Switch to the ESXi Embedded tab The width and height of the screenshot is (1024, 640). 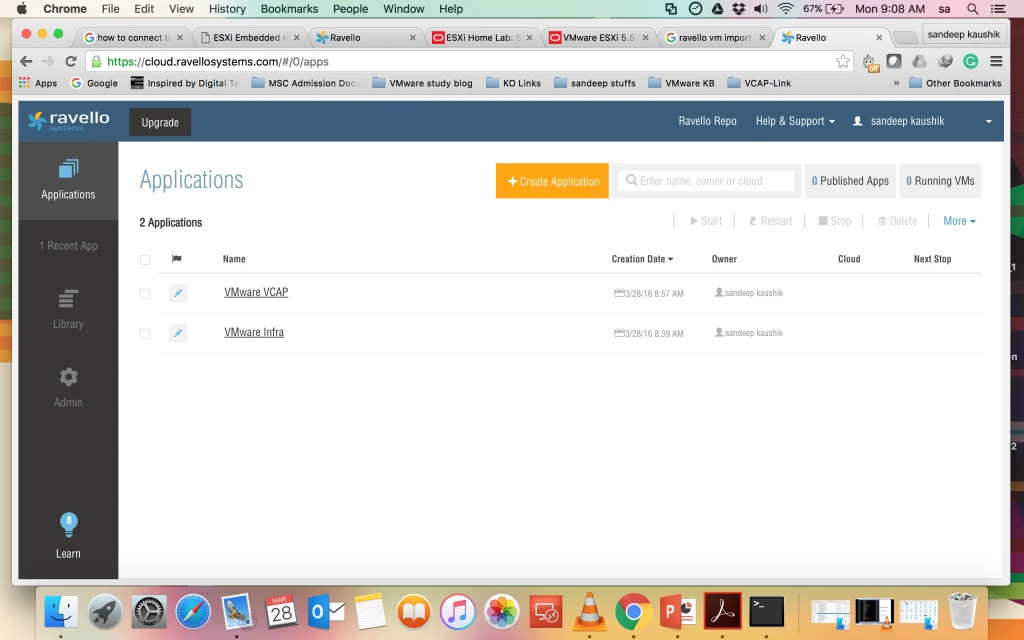[x=248, y=37]
